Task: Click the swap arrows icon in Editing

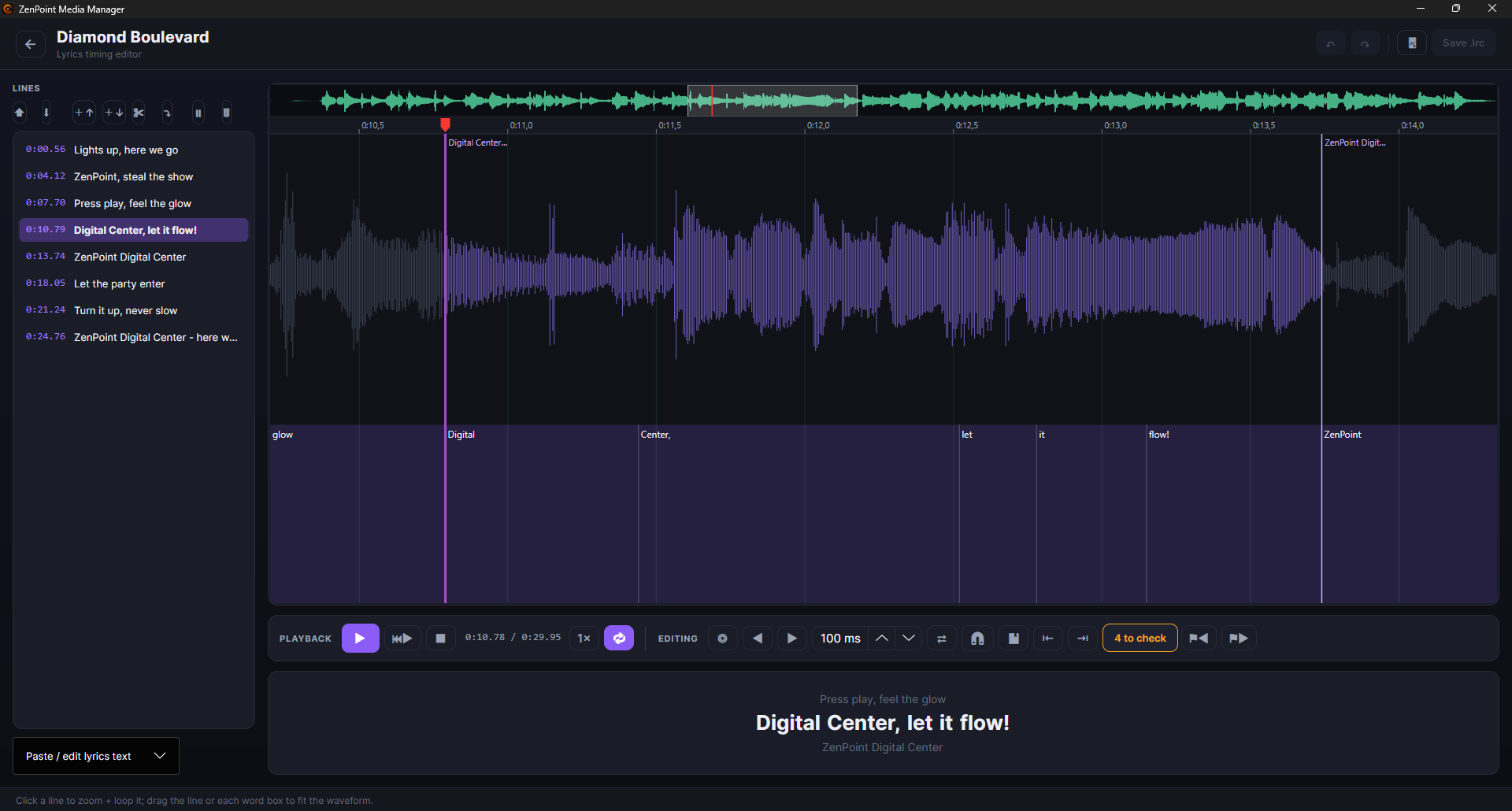Action: tap(942, 638)
